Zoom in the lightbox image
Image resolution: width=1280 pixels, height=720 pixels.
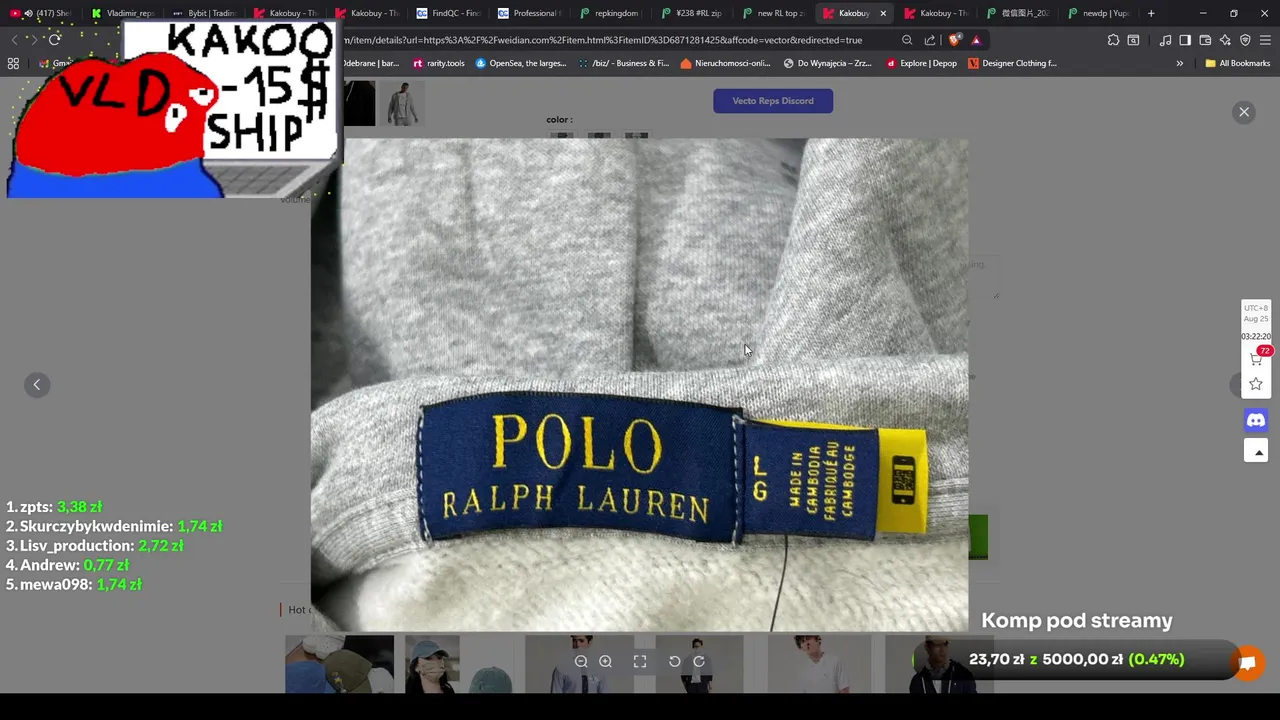pos(605,661)
